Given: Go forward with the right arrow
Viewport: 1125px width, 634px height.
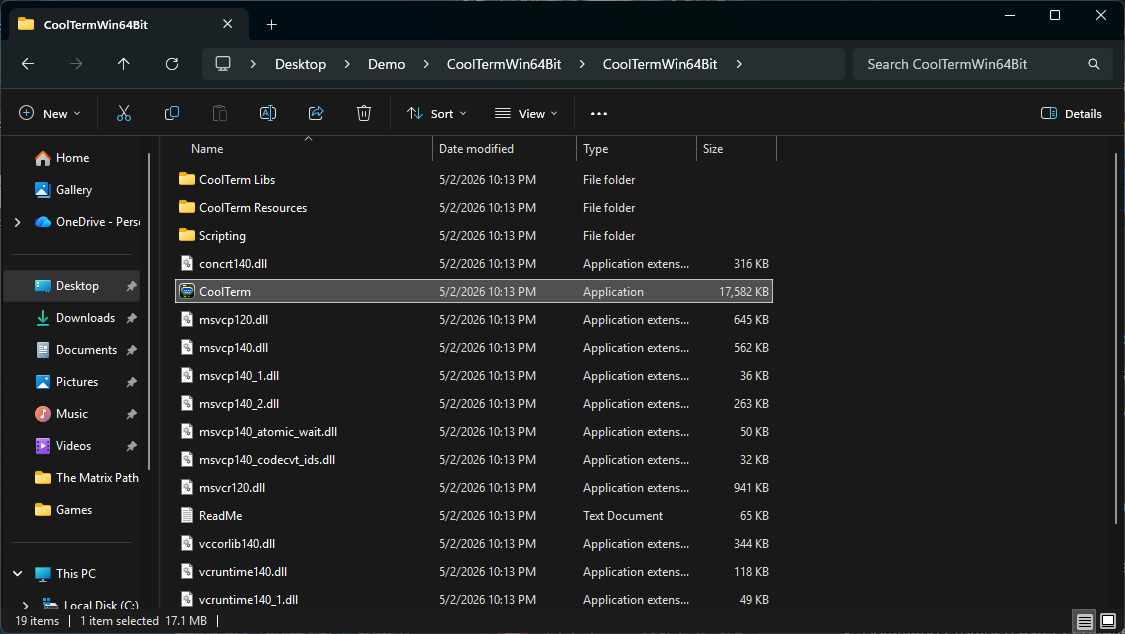Looking at the screenshot, I should tap(76, 64).
